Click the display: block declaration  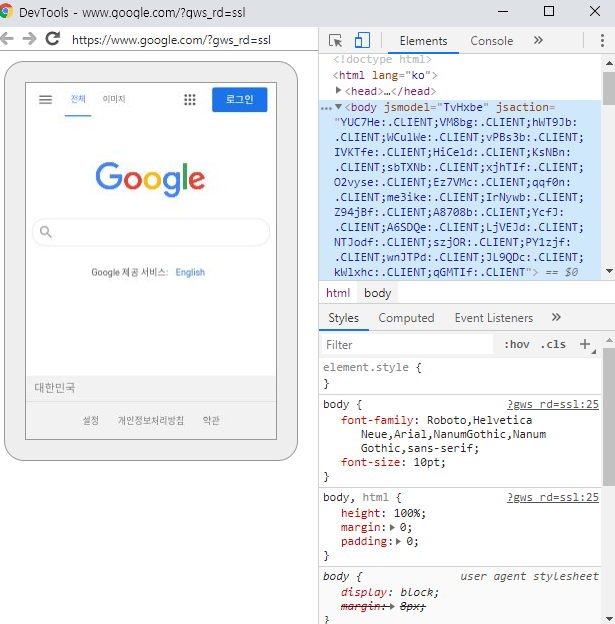tap(390, 593)
